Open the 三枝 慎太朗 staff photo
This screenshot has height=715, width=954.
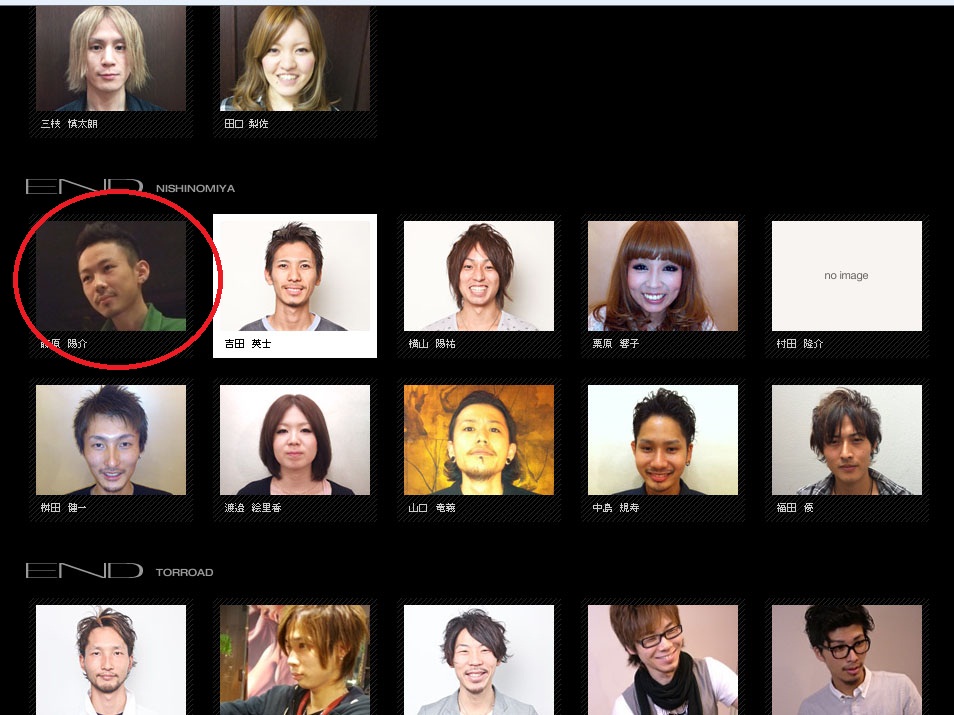[x=111, y=58]
